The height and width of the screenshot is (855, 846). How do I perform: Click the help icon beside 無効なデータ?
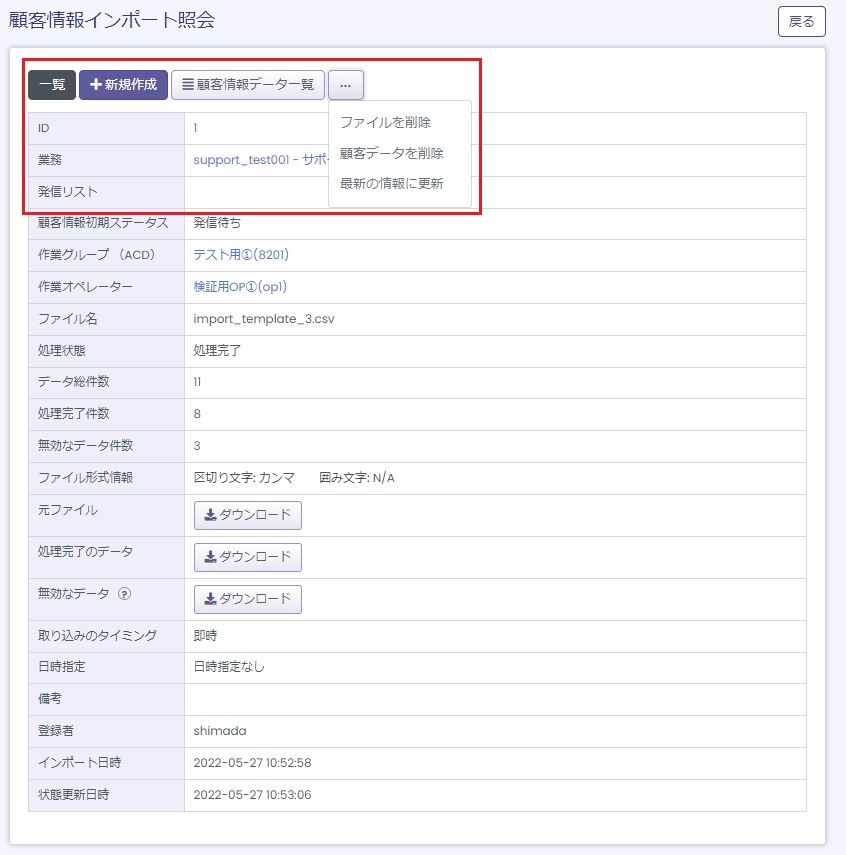click(125, 593)
